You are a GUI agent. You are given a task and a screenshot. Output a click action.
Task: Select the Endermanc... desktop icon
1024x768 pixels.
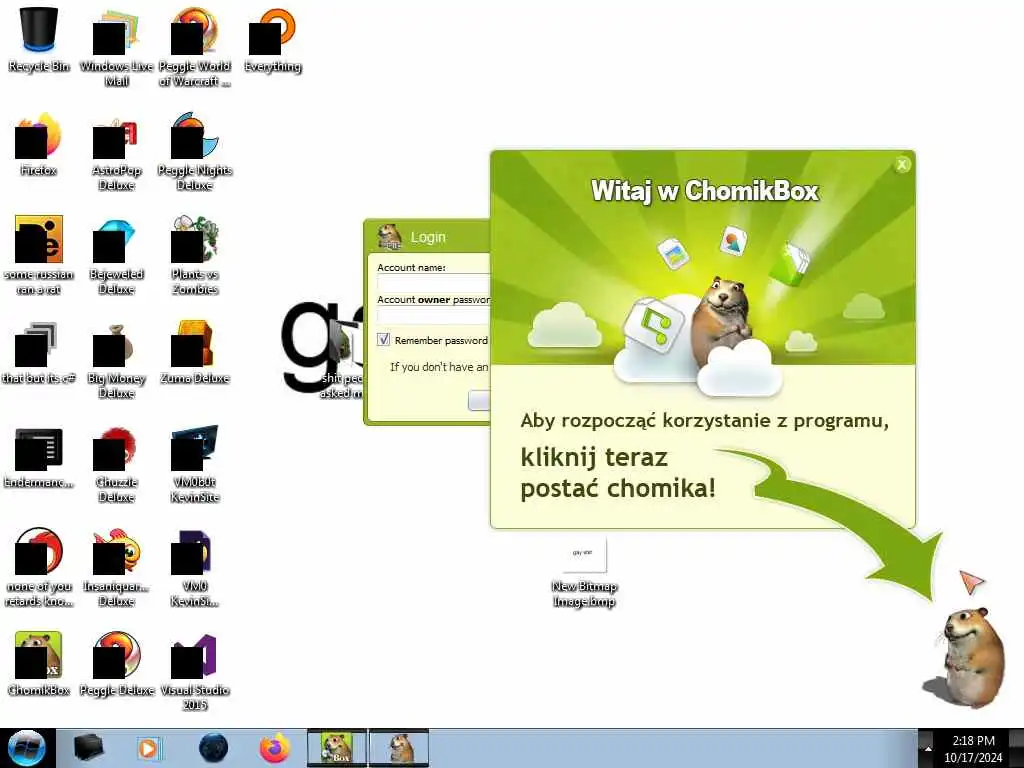(x=39, y=456)
